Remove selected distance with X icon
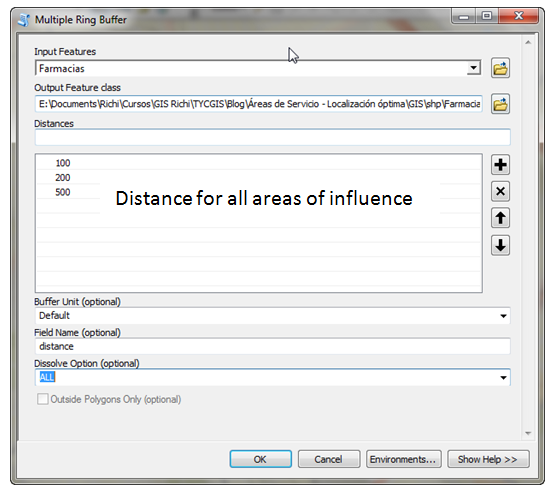Screen dimensions: 553x491 (500, 192)
